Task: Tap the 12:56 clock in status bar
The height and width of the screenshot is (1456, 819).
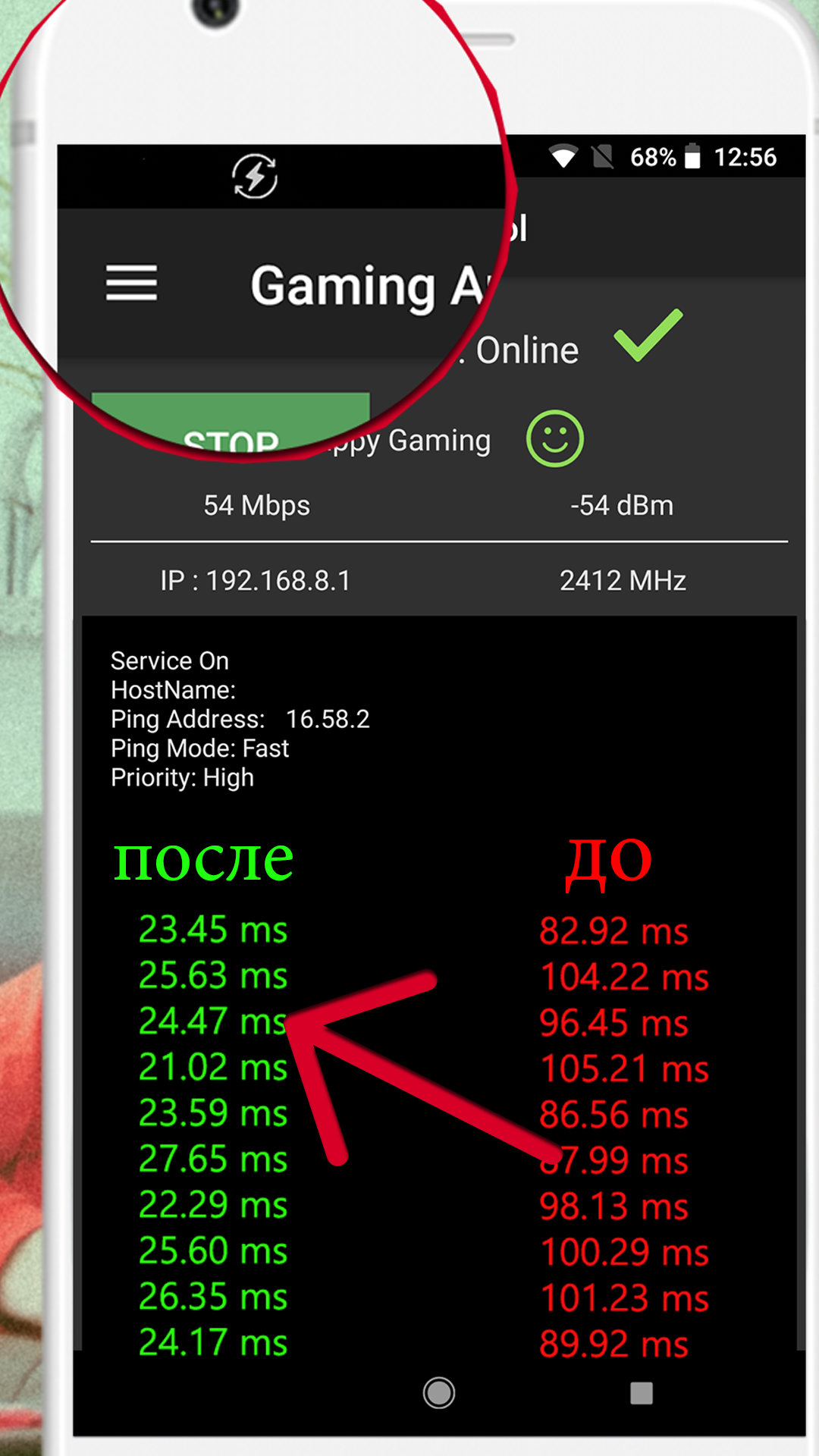Action: 745,157
